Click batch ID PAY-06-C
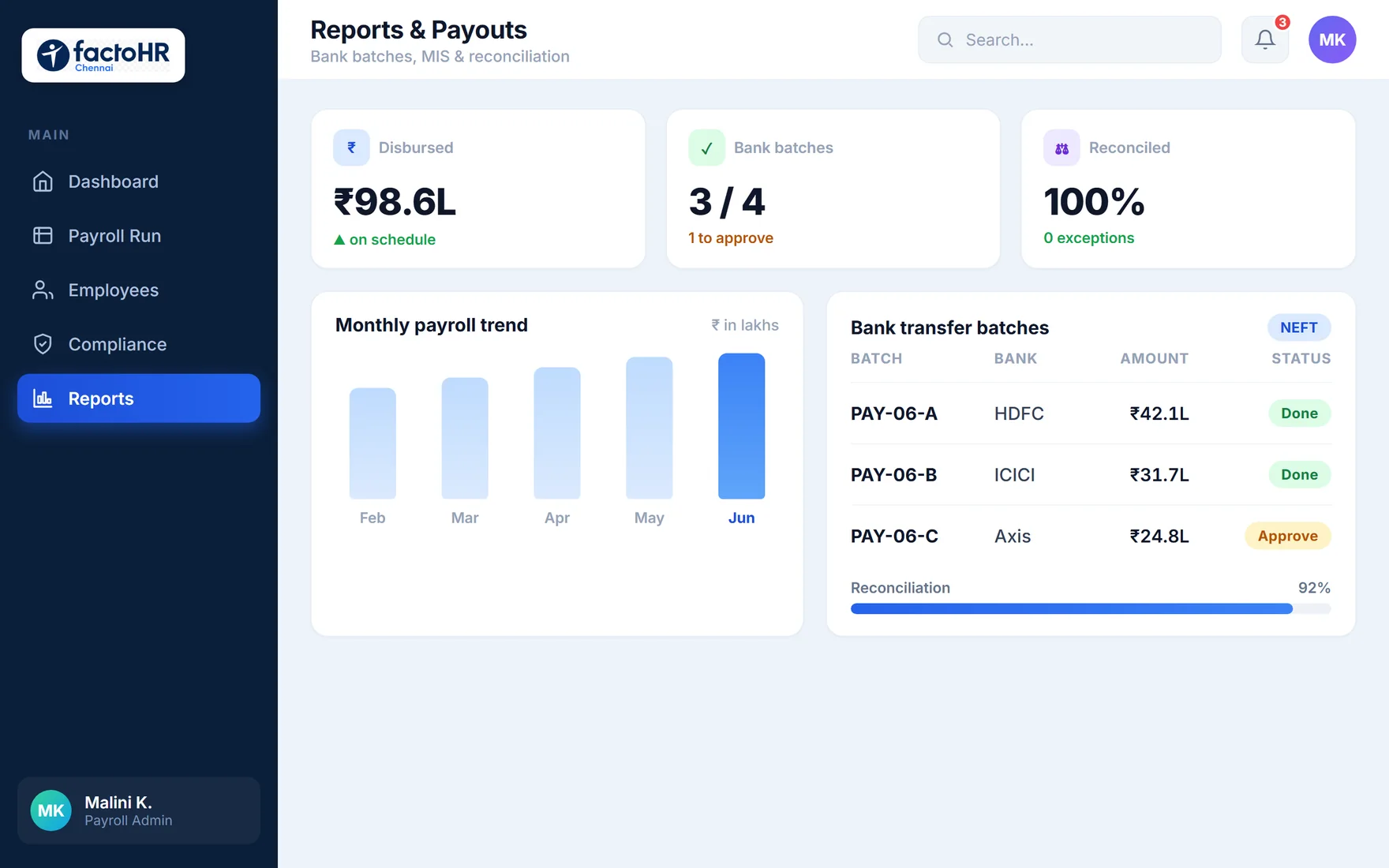 click(x=894, y=537)
